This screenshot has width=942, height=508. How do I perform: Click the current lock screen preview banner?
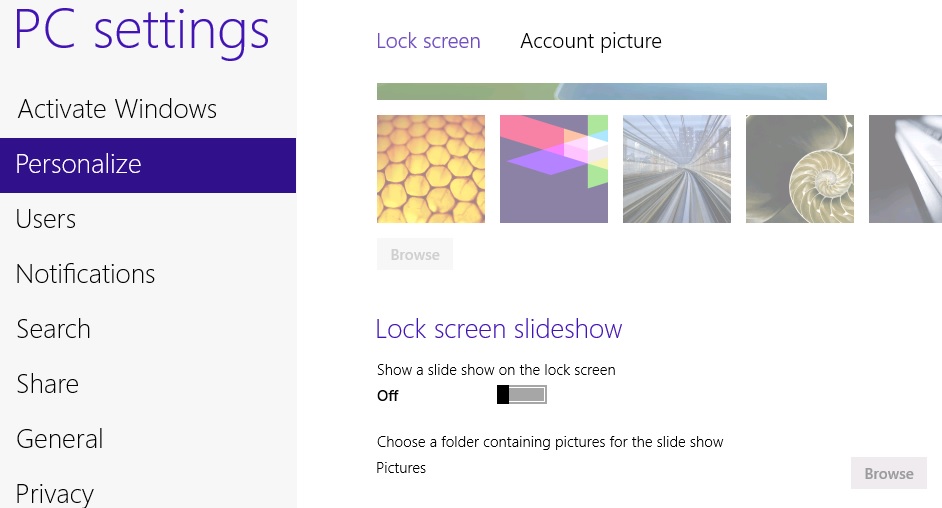coord(602,91)
